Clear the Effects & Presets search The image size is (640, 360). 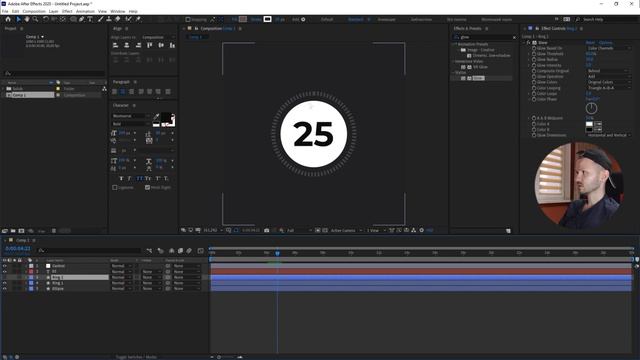[514, 37]
